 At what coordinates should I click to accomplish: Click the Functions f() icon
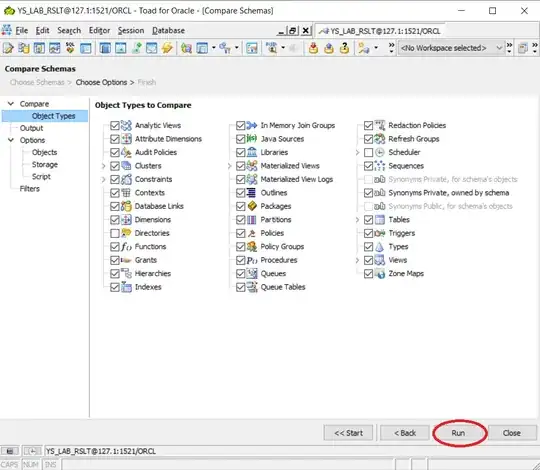coord(126,247)
